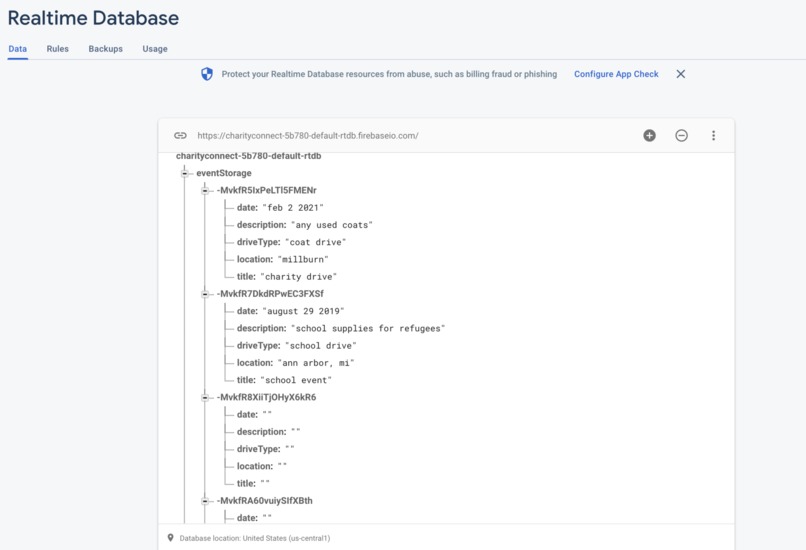Screen dimensions: 806x550
Task: Click the value "school supplies for refugees"
Action: click(368, 328)
